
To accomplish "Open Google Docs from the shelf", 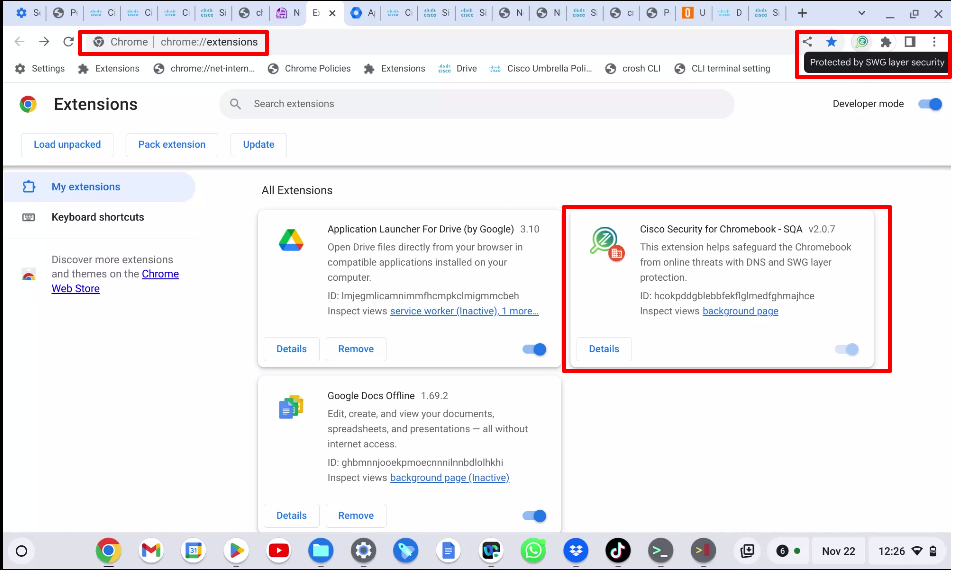I will [x=449, y=551].
